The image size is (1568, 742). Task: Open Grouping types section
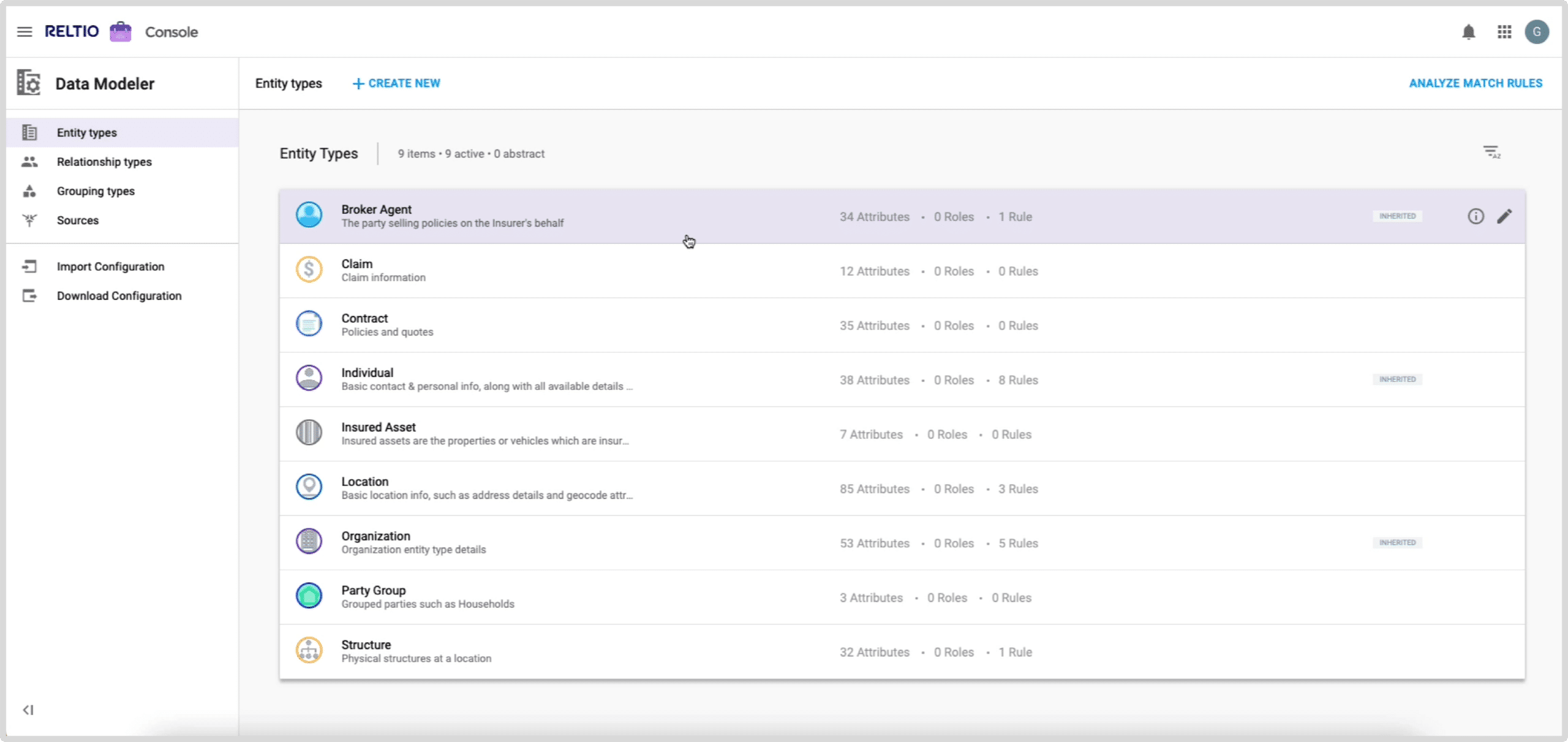coord(96,191)
